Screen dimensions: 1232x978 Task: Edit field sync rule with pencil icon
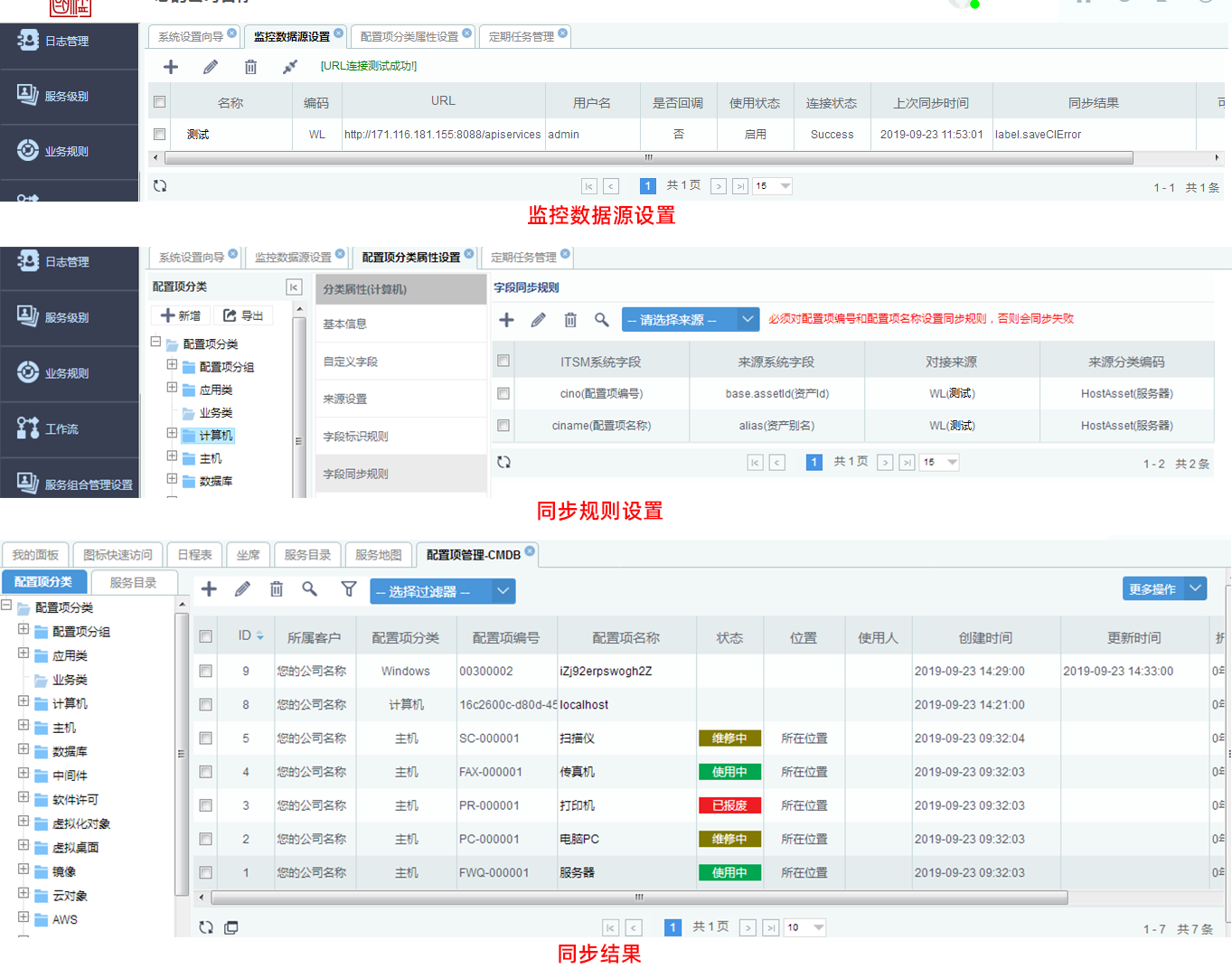[539, 320]
